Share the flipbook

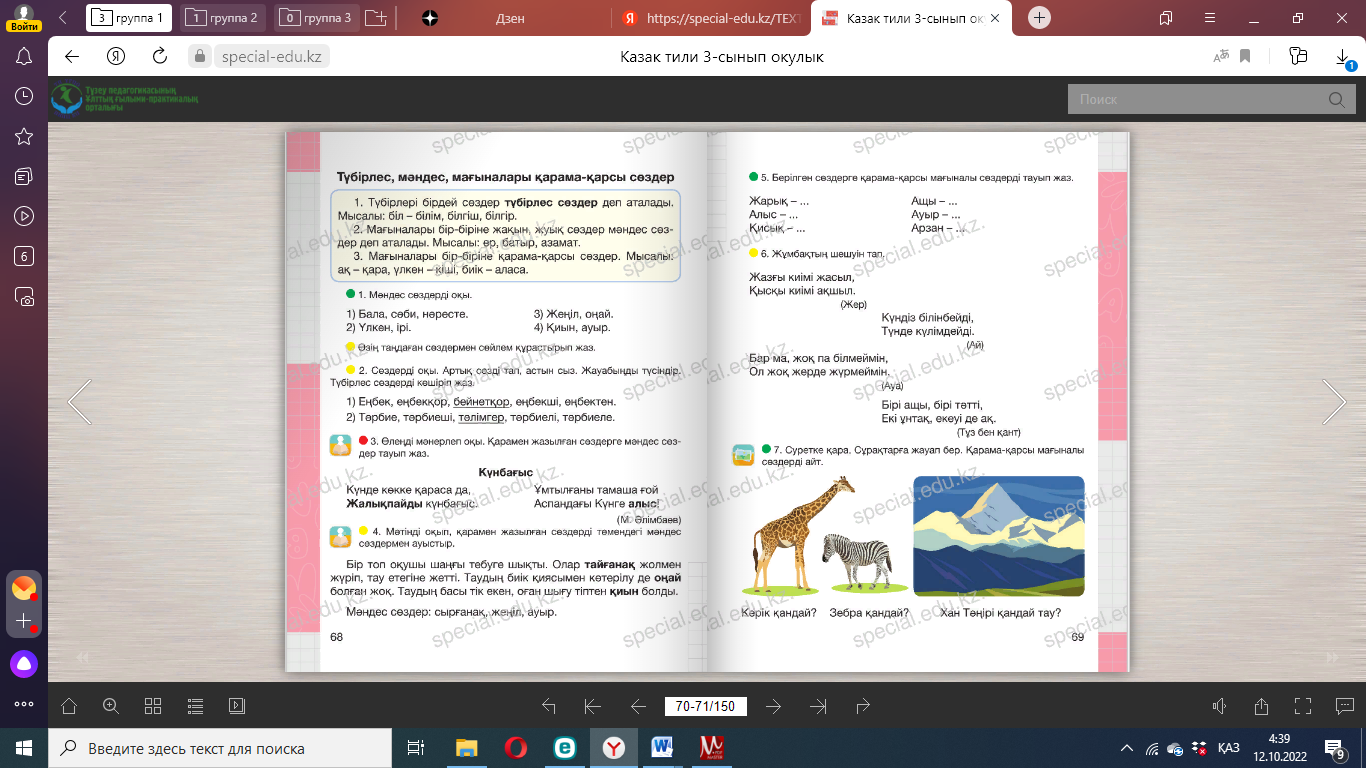pos(1261,706)
